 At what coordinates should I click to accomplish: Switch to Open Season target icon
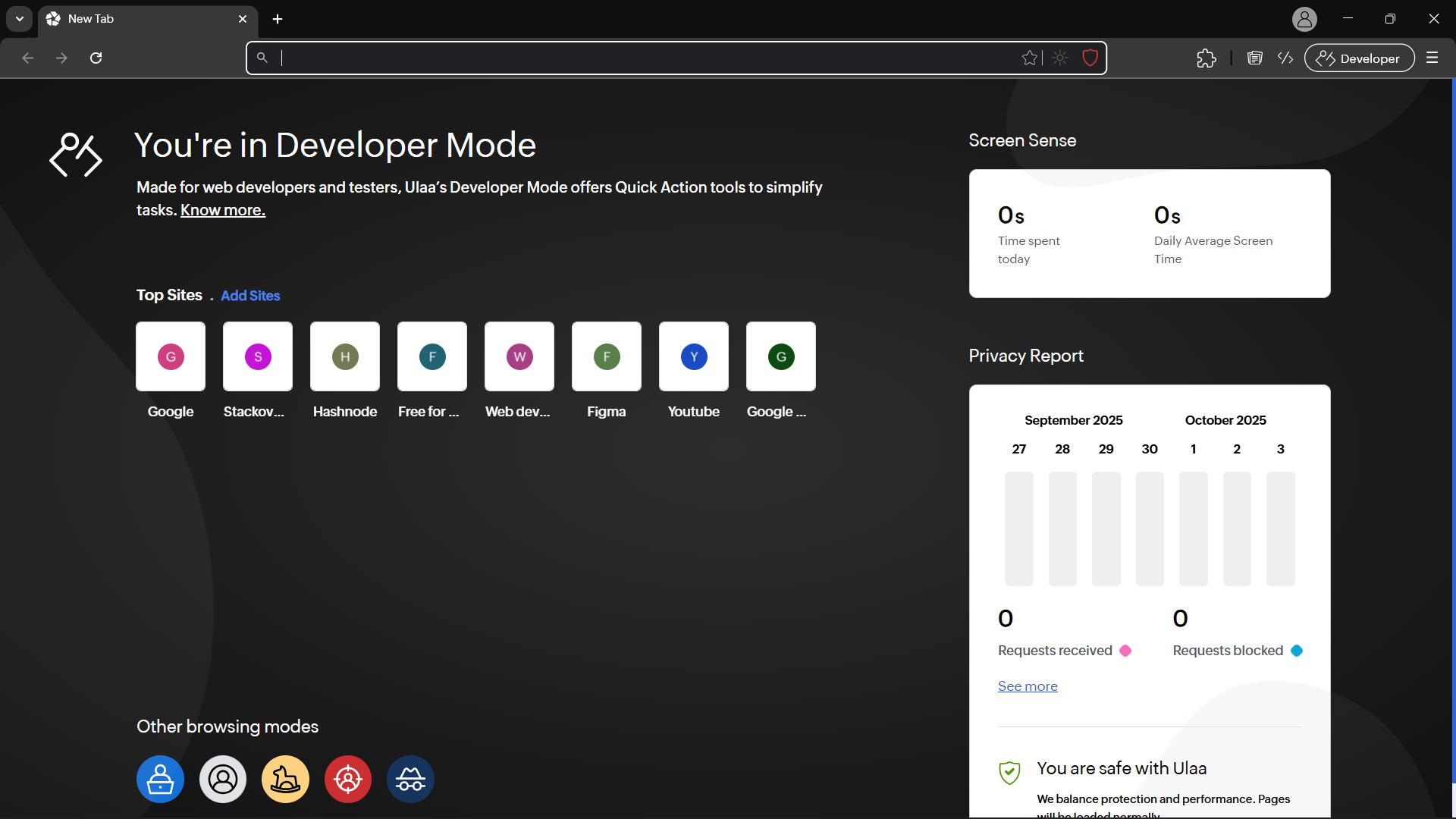348,779
